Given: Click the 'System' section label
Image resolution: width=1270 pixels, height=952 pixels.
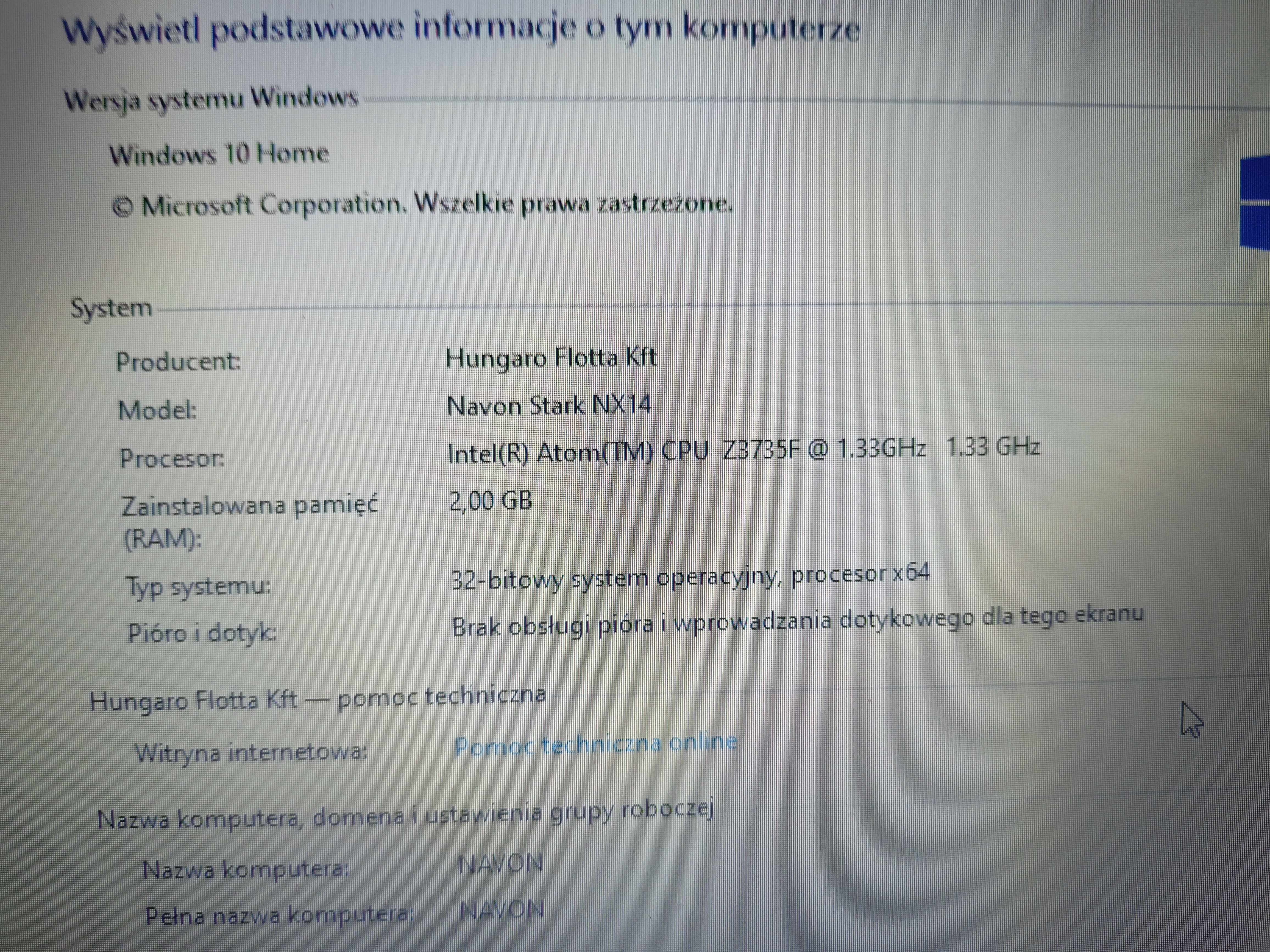Looking at the screenshot, I should point(112,309).
